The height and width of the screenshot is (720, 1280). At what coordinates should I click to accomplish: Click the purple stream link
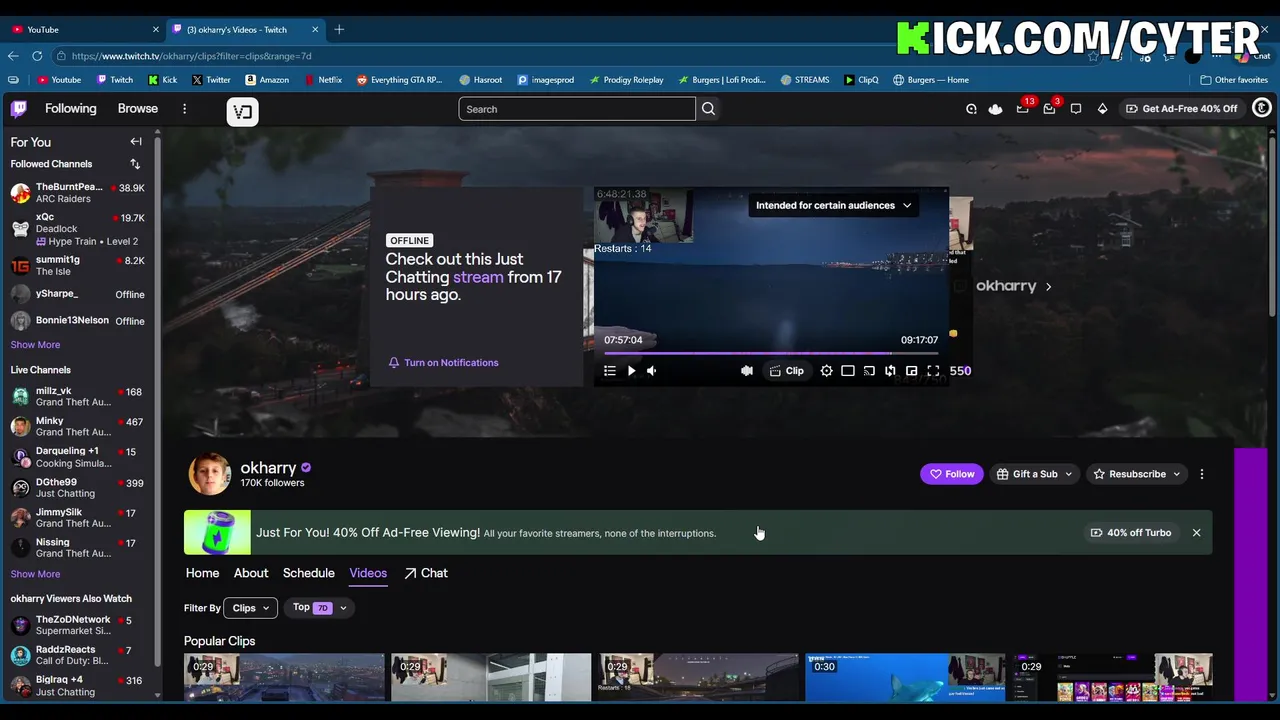[478, 277]
